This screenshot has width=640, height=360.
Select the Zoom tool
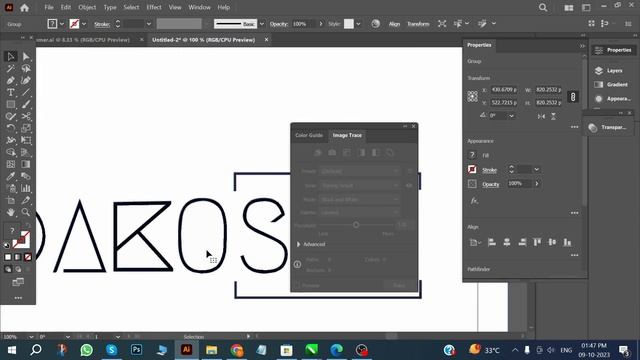26,212
